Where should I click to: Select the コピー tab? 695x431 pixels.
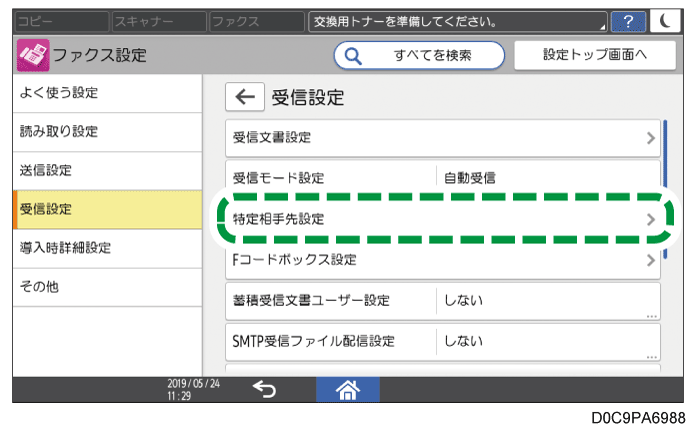coord(62,21)
